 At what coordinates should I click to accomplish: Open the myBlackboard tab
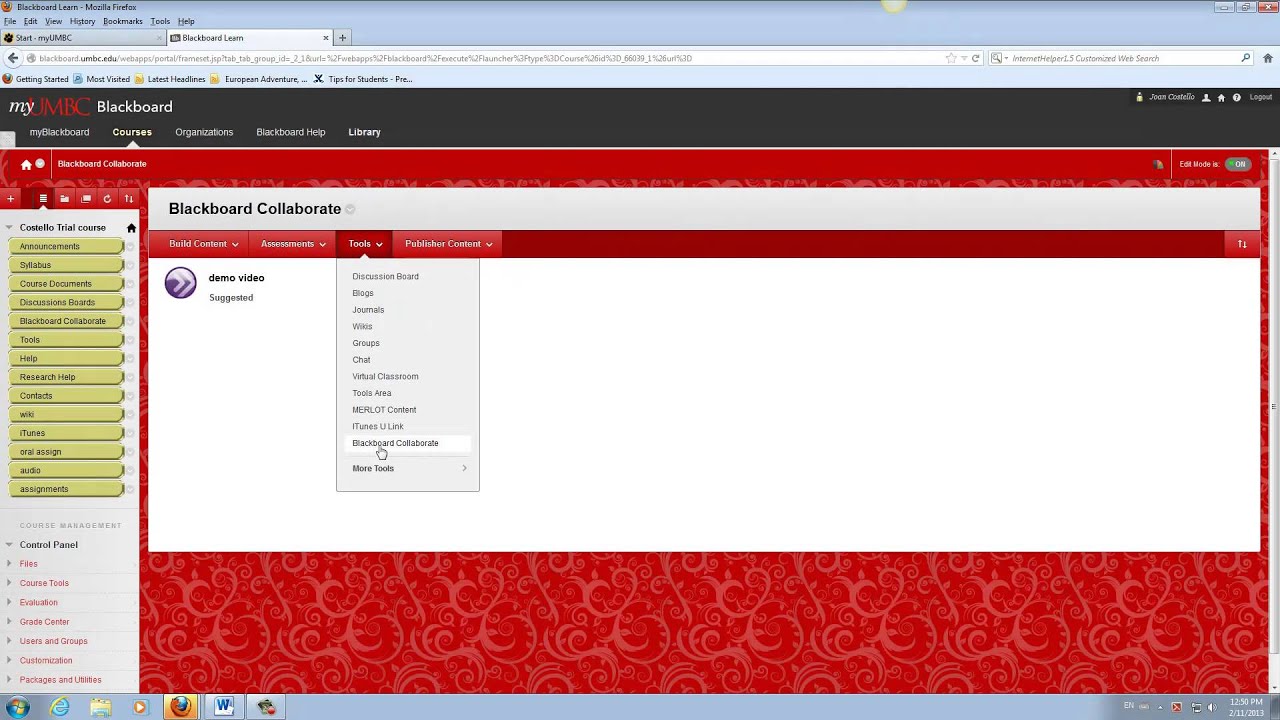point(59,132)
